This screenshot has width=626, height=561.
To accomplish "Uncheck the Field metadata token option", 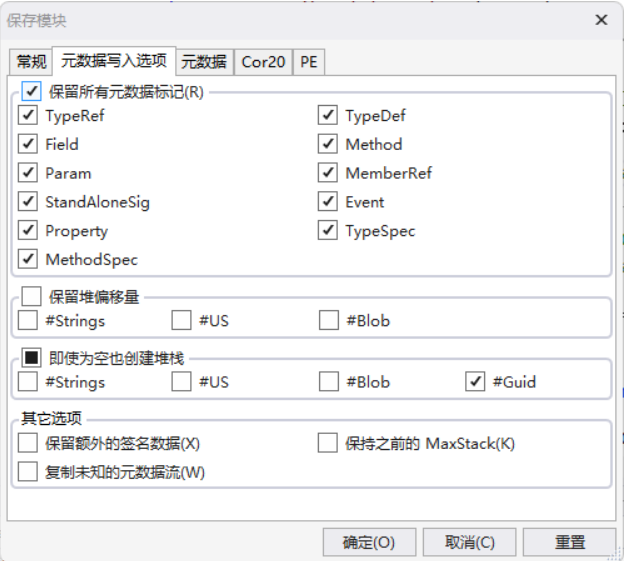I will [28, 145].
